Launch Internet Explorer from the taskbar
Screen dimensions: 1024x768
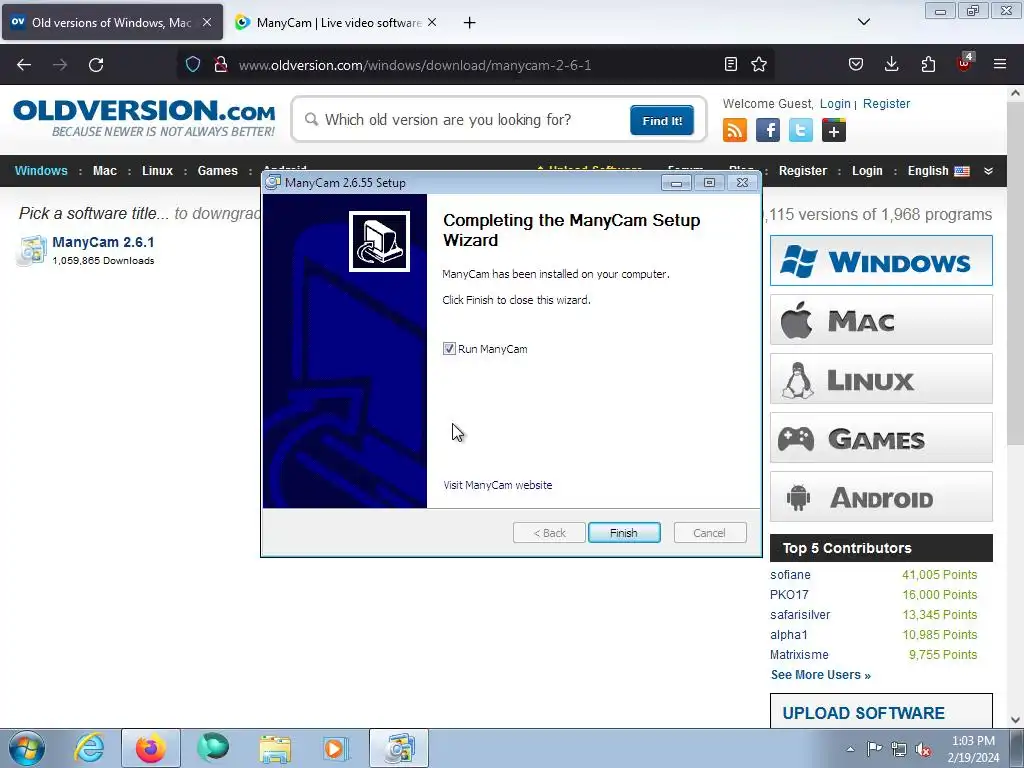pyautogui.click(x=89, y=748)
